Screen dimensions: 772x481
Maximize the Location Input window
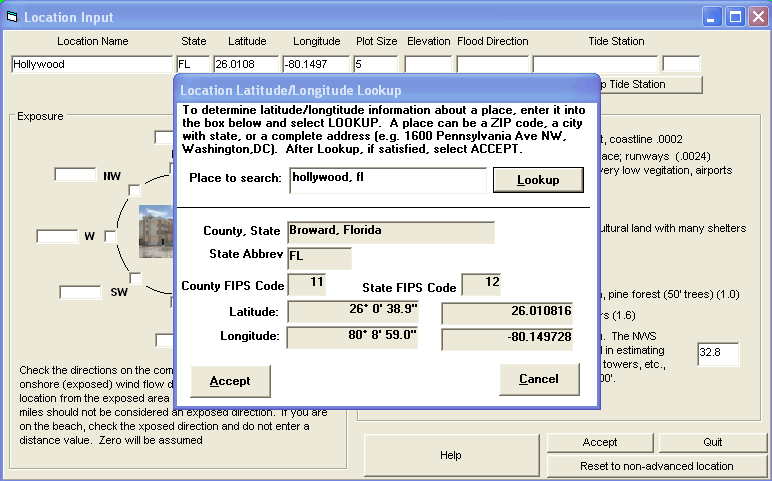[734, 17]
